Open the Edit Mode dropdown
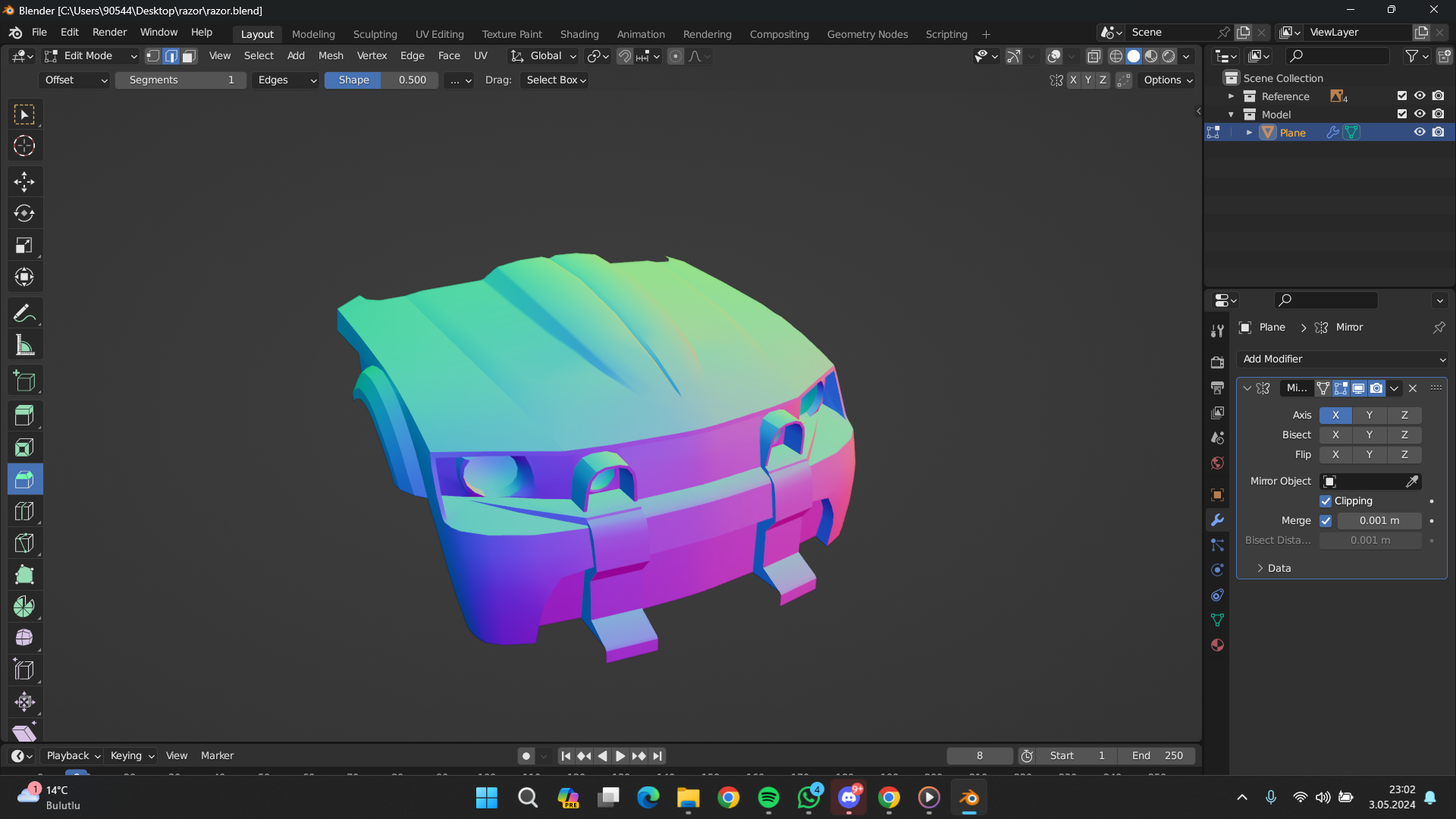1456x819 pixels. 91,56
